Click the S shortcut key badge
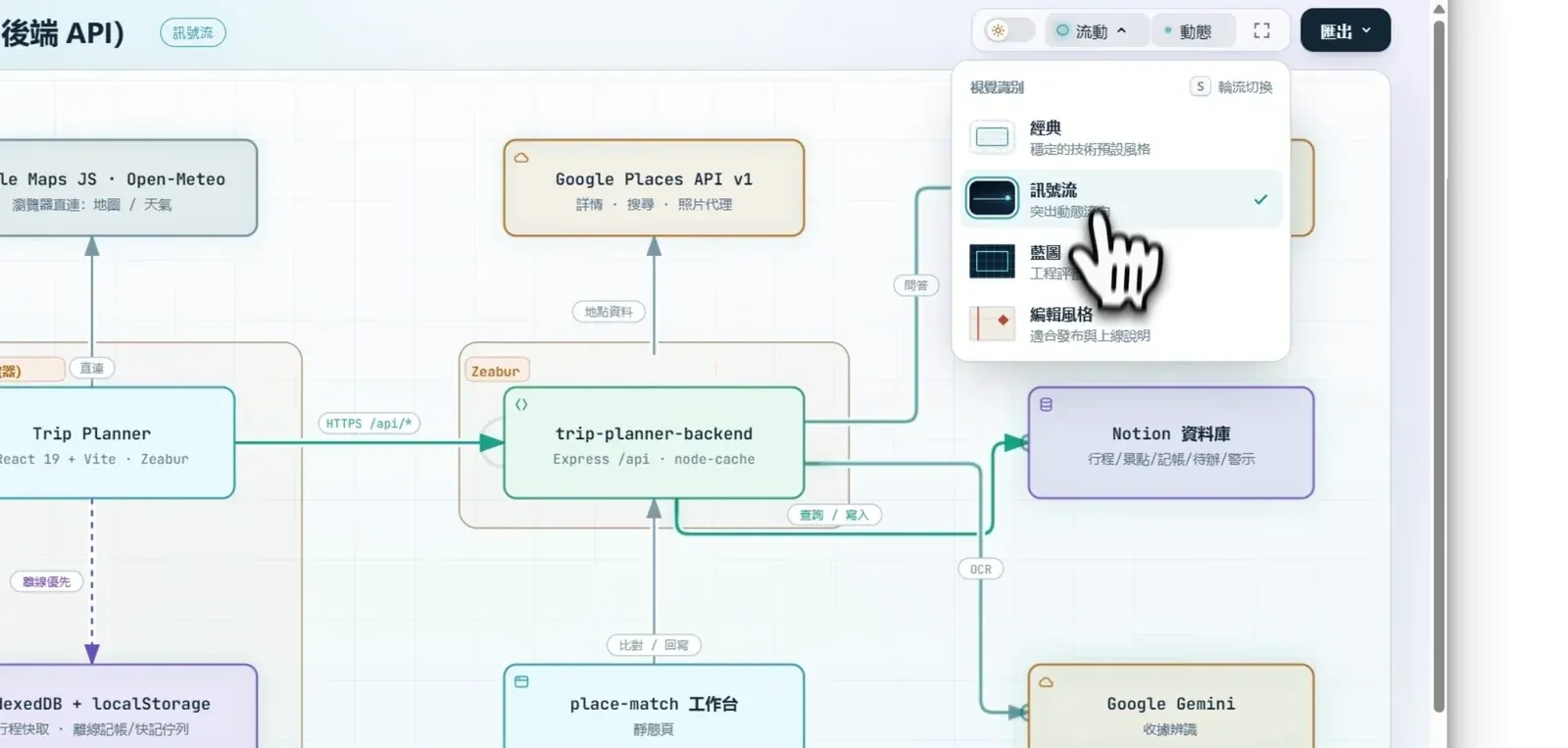This screenshot has height=748, width=1568. click(x=1200, y=86)
